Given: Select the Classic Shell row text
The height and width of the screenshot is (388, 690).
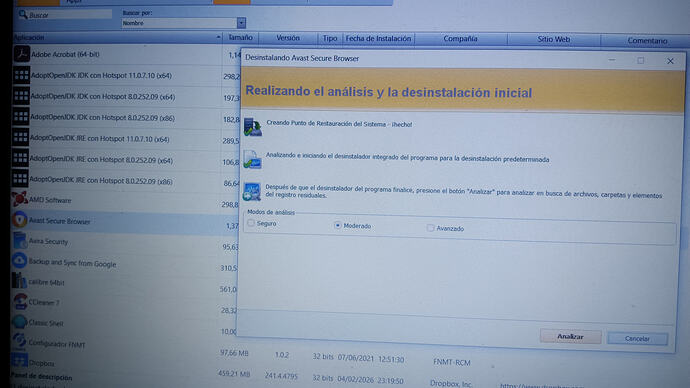Looking at the screenshot, I should click(46, 323).
